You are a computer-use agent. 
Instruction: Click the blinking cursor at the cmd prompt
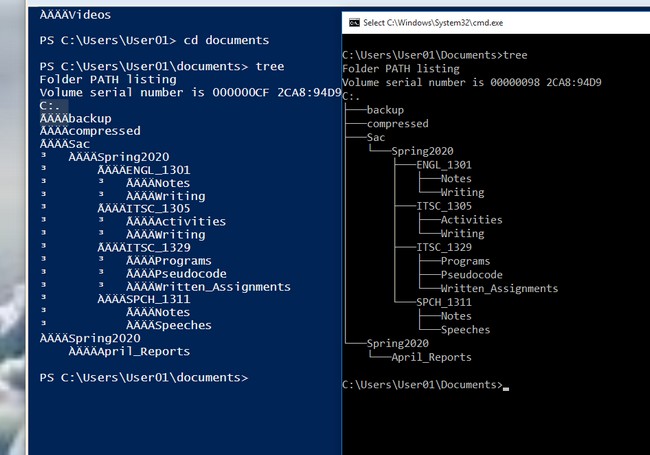[x=506, y=386]
